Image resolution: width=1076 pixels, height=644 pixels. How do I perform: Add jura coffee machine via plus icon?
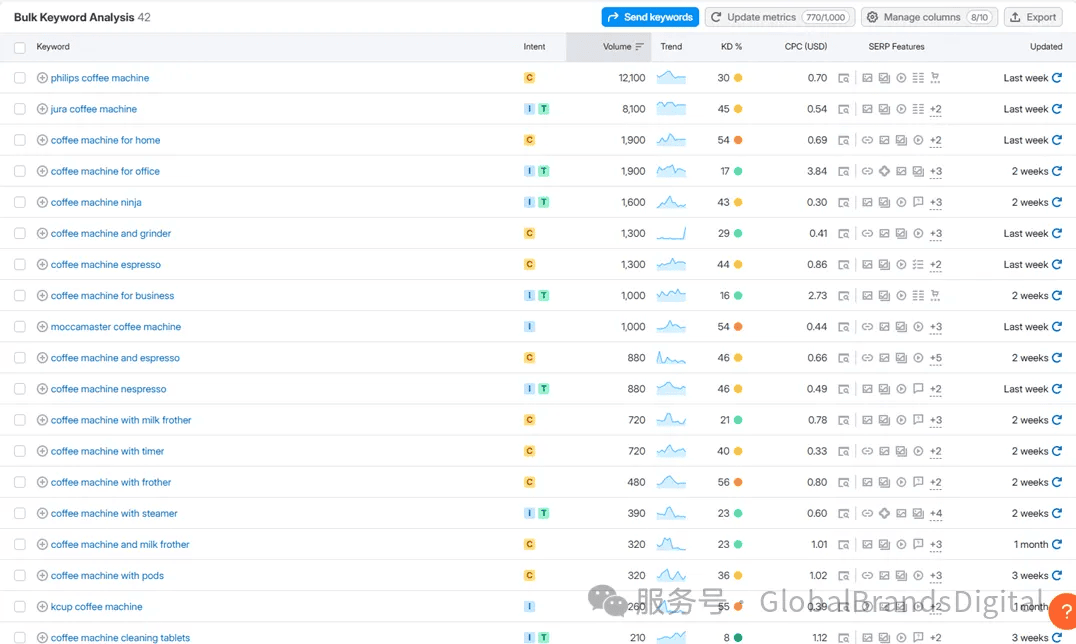pyautogui.click(x=42, y=108)
